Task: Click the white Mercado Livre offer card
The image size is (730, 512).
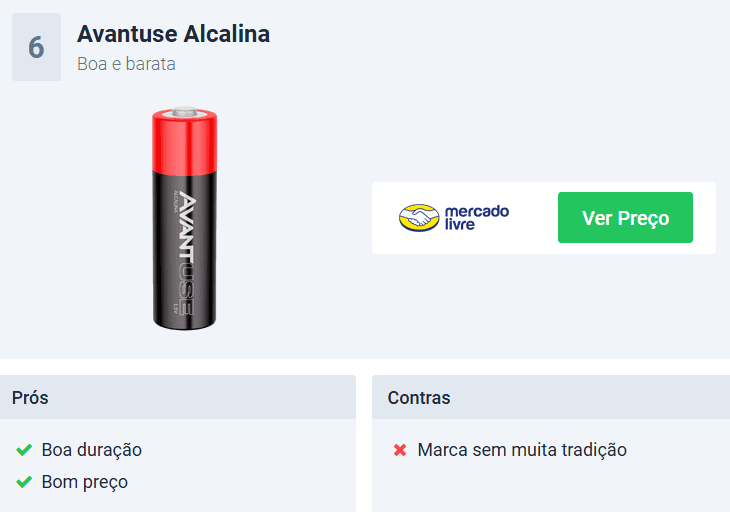Action: (544, 218)
